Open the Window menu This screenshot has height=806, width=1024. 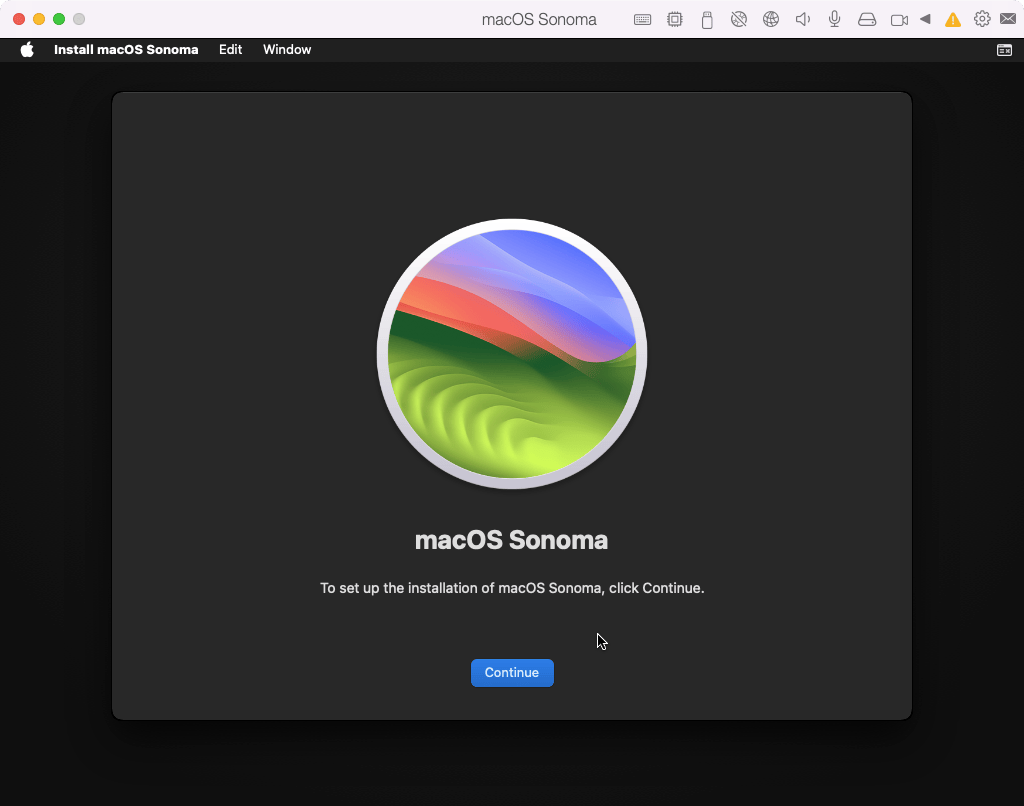(x=287, y=50)
